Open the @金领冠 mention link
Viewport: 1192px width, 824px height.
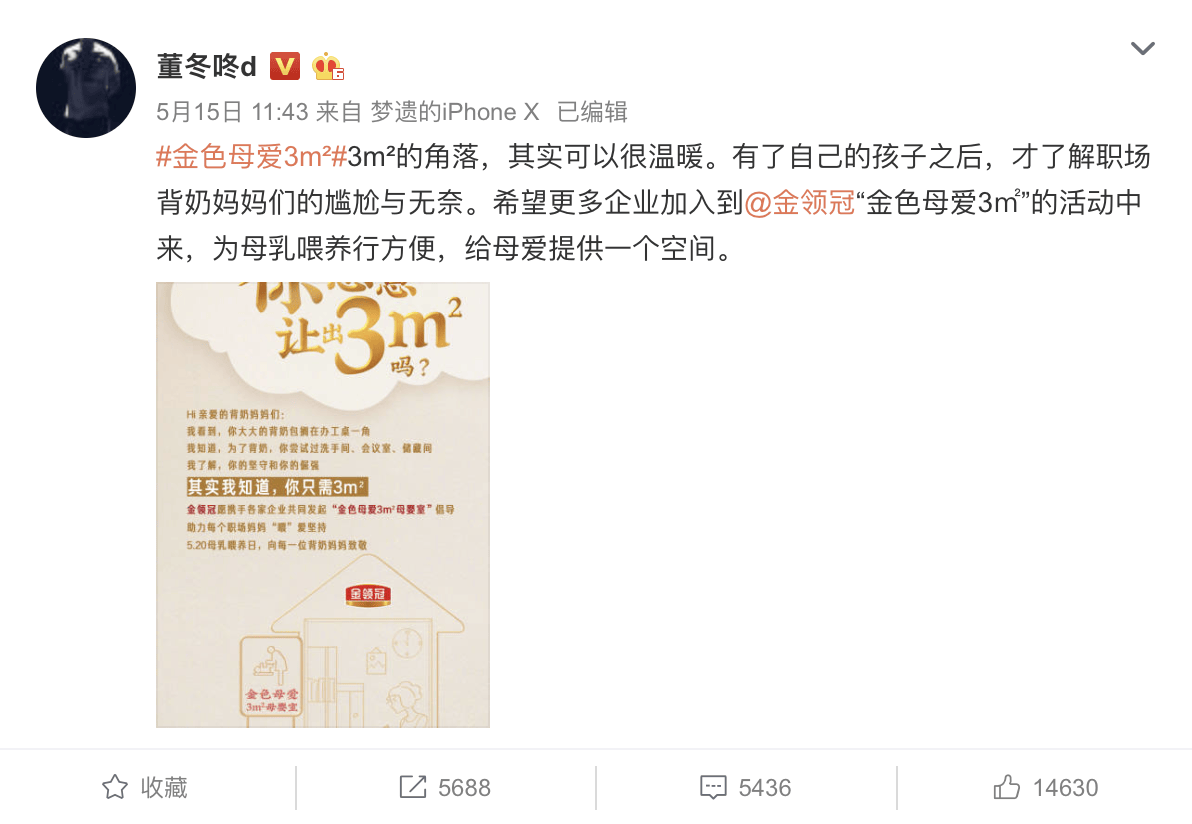[800, 203]
